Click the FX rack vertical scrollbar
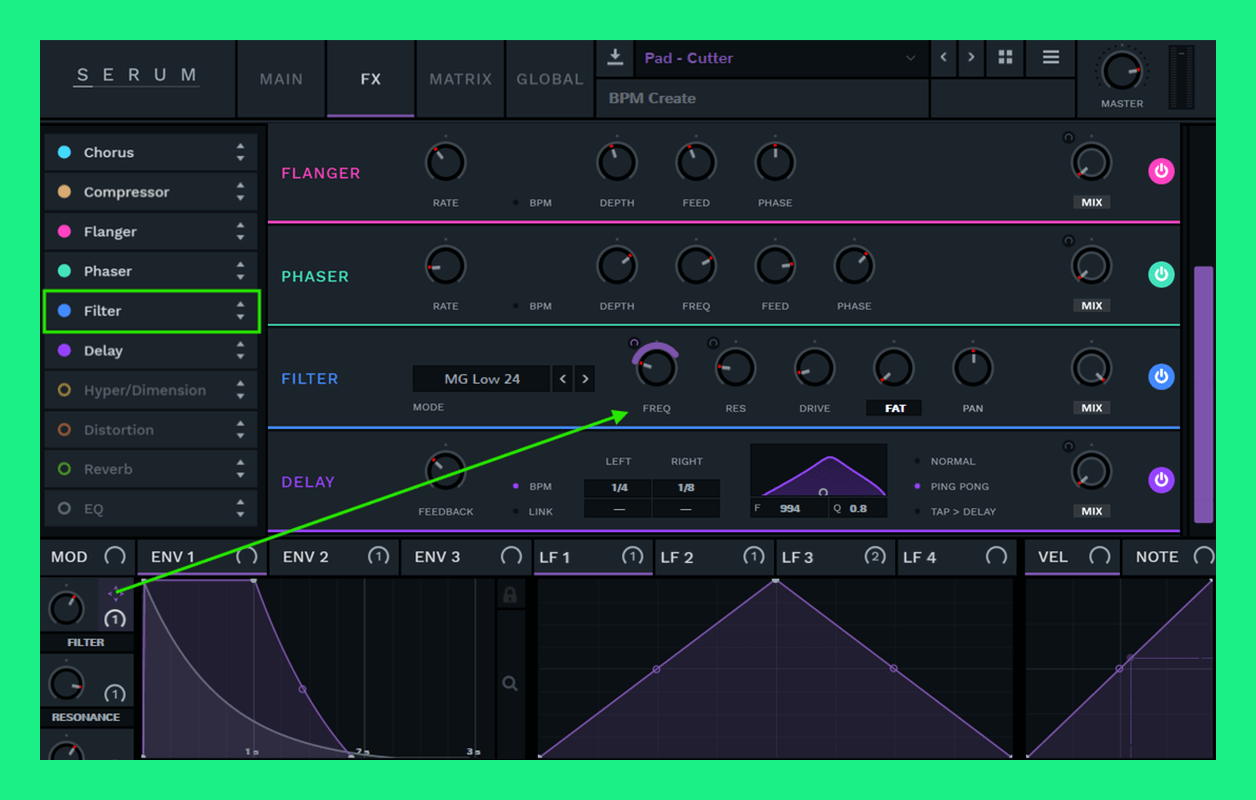 tap(1203, 393)
